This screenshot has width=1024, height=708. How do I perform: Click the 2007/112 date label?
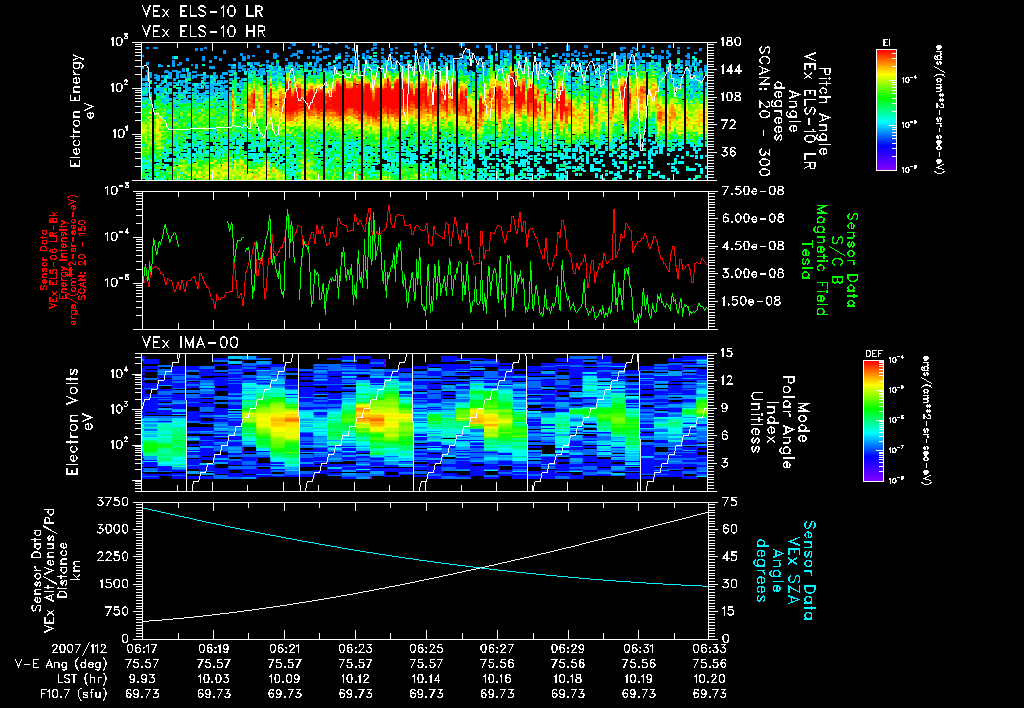(79, 649)
